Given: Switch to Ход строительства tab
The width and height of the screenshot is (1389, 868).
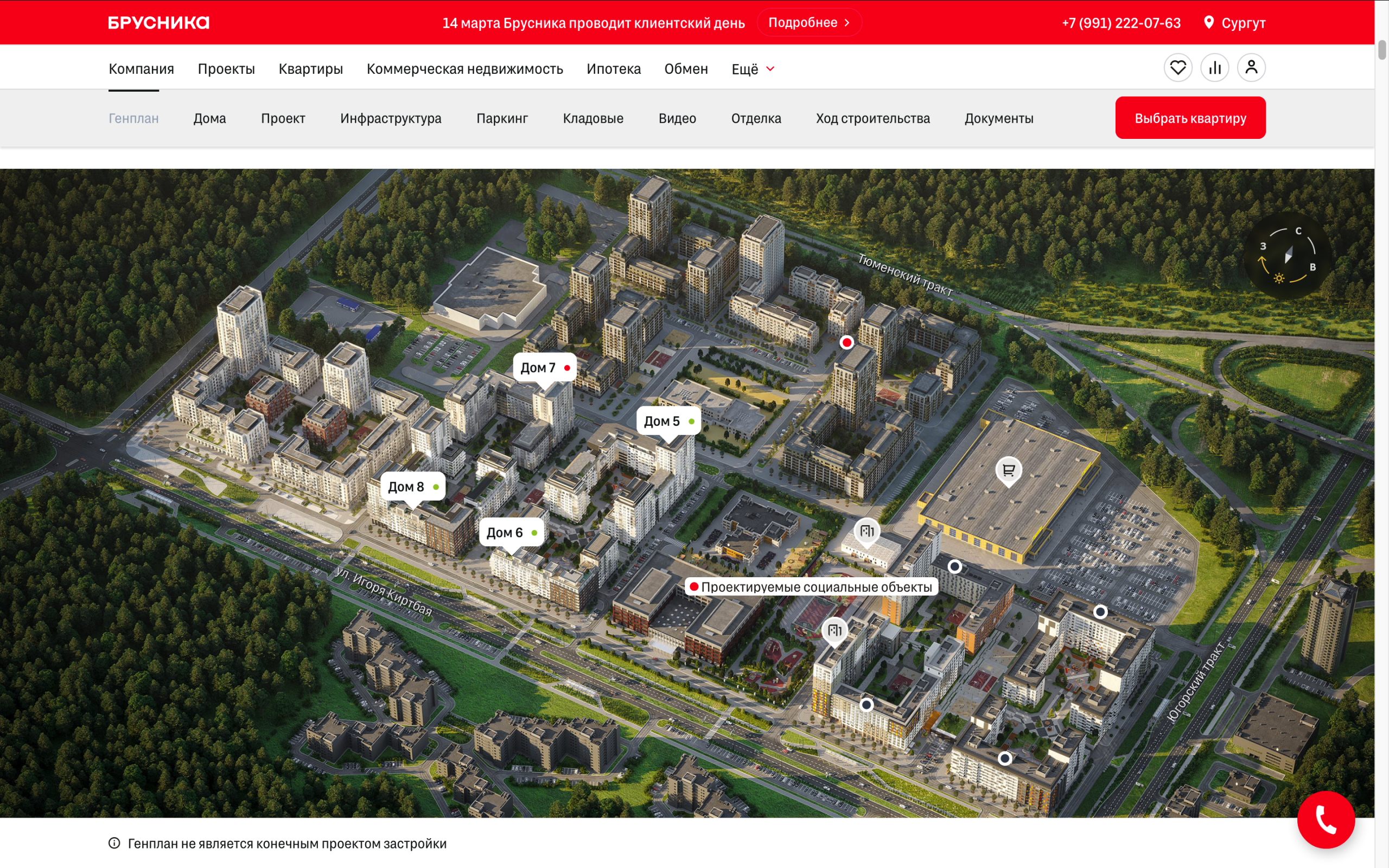Looking at the screenshot, I should [x=872, y=118].
